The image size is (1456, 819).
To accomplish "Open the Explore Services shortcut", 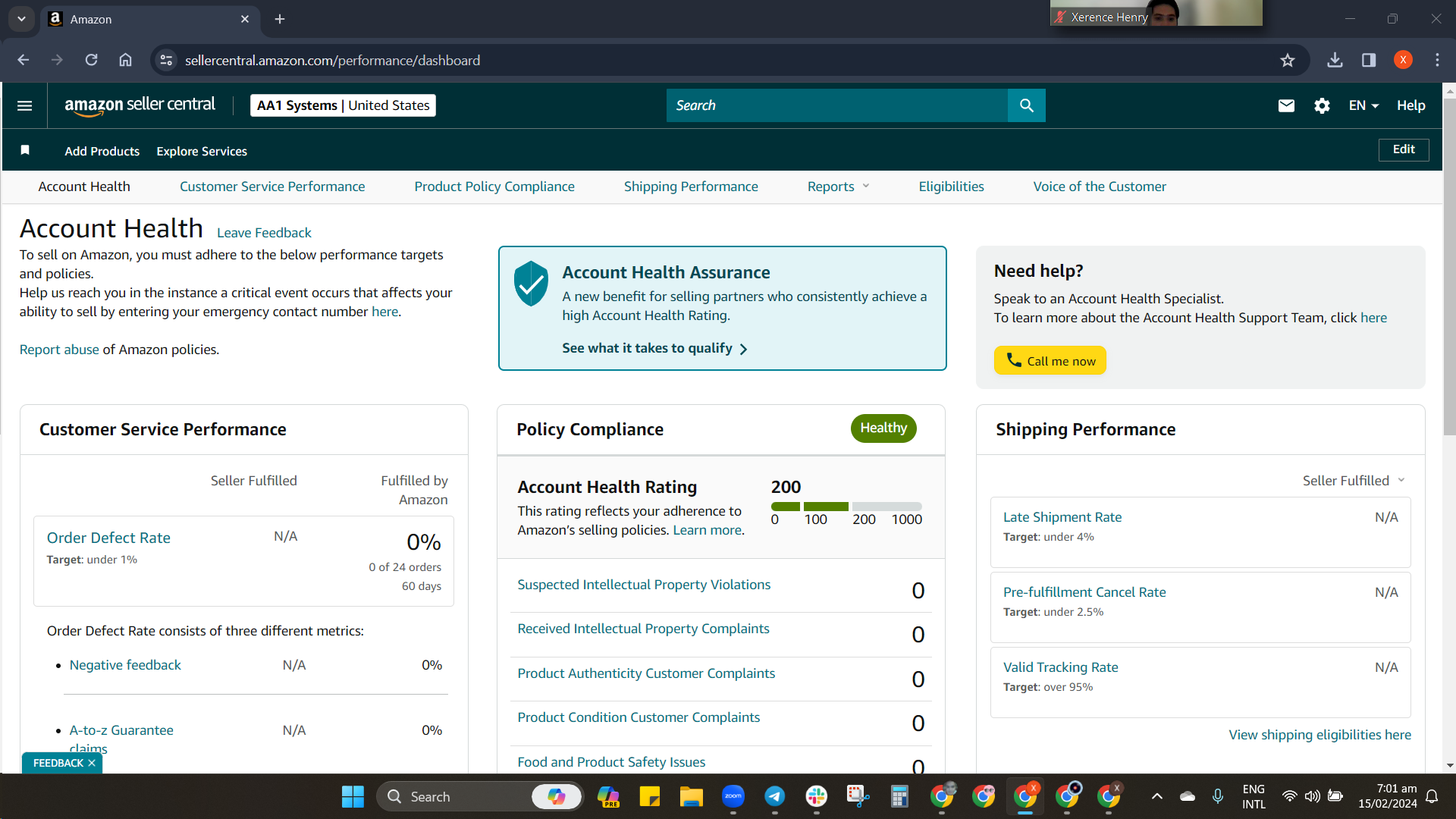I will click(x=202, y=151).
